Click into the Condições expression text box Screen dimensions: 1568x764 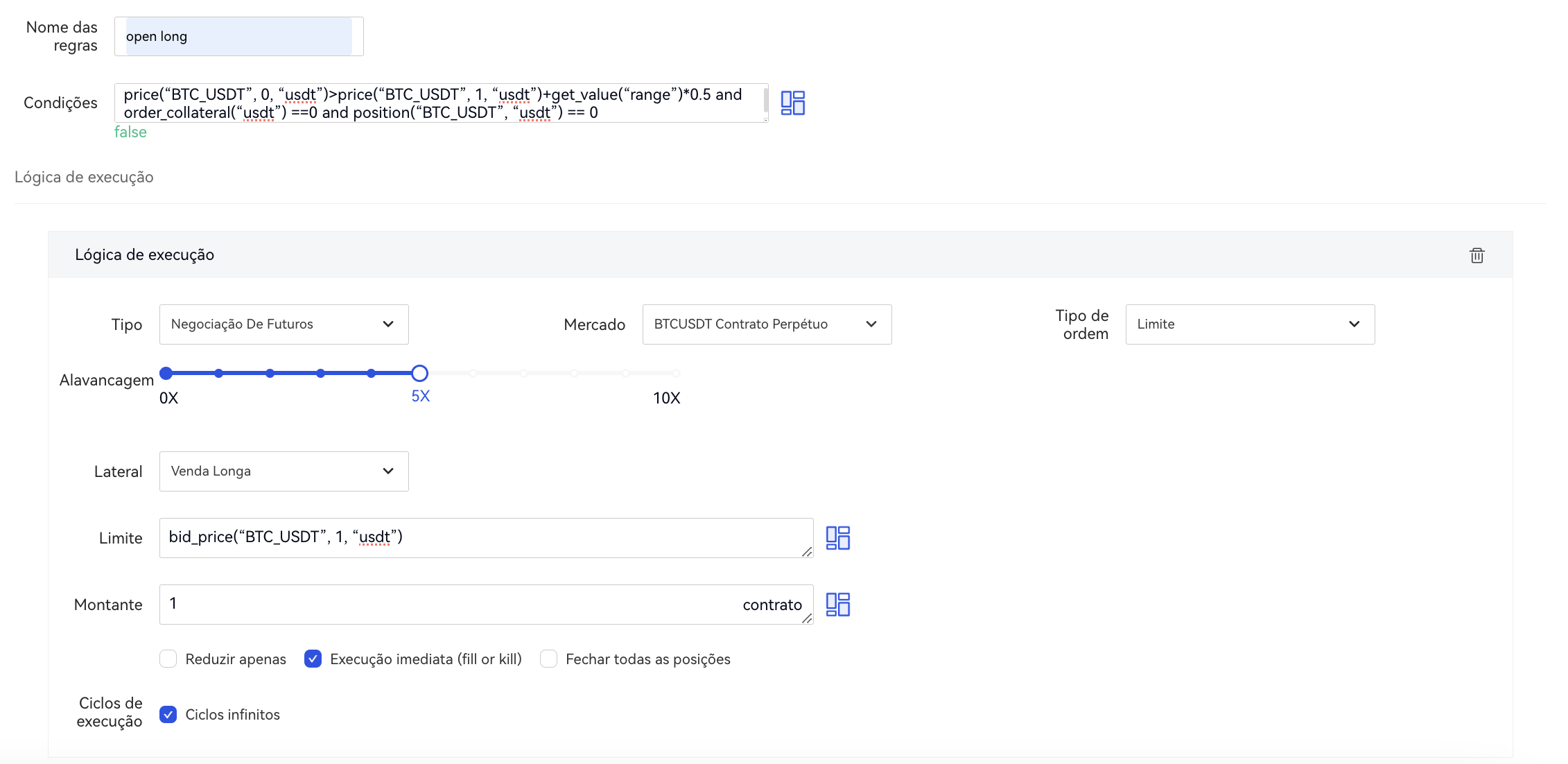[x=441, y=103]
